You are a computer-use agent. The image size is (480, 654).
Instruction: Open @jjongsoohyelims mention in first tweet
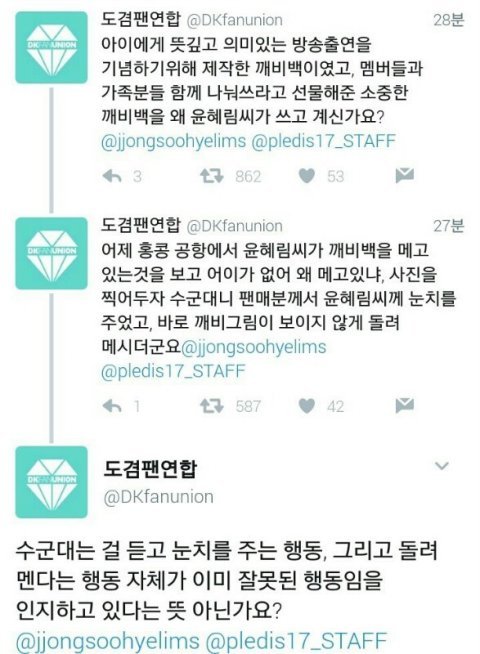click(x=173, y=141)
